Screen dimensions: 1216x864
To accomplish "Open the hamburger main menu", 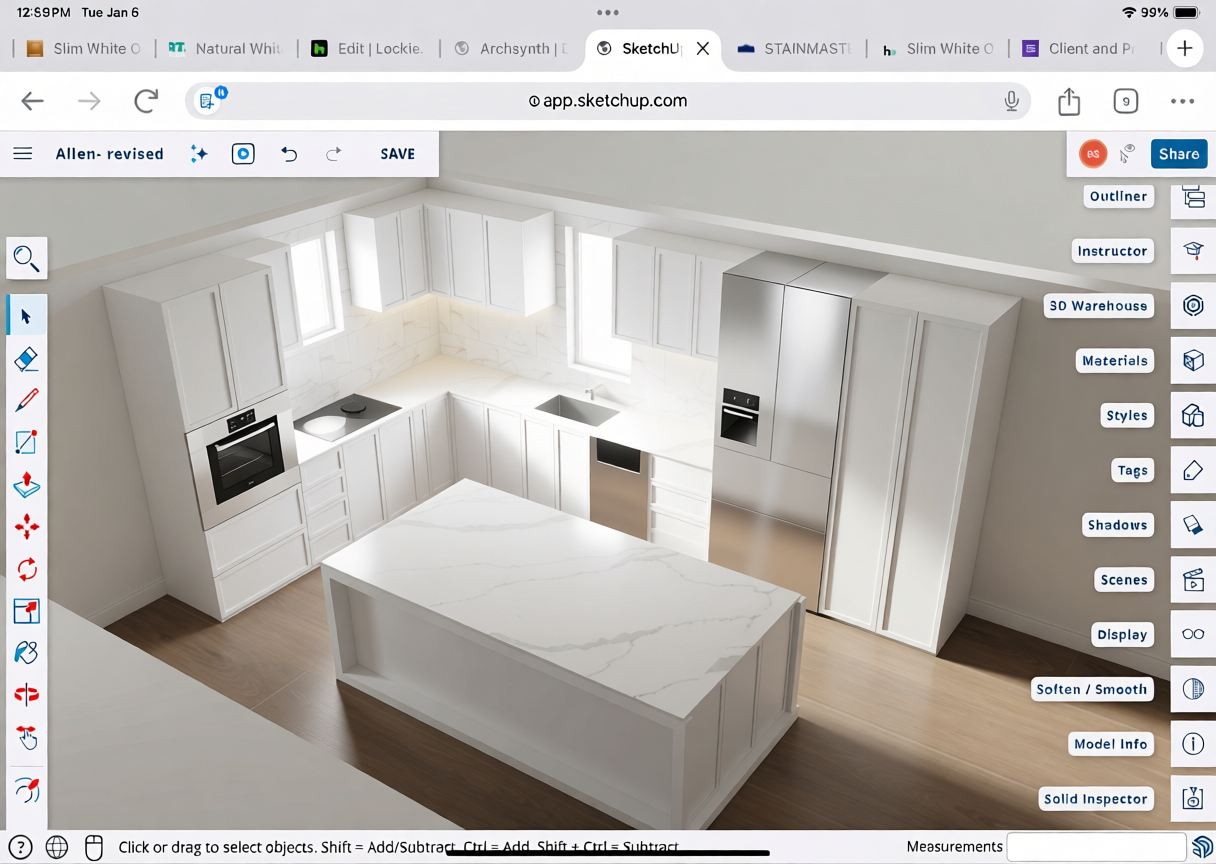I will pos(23,154).
